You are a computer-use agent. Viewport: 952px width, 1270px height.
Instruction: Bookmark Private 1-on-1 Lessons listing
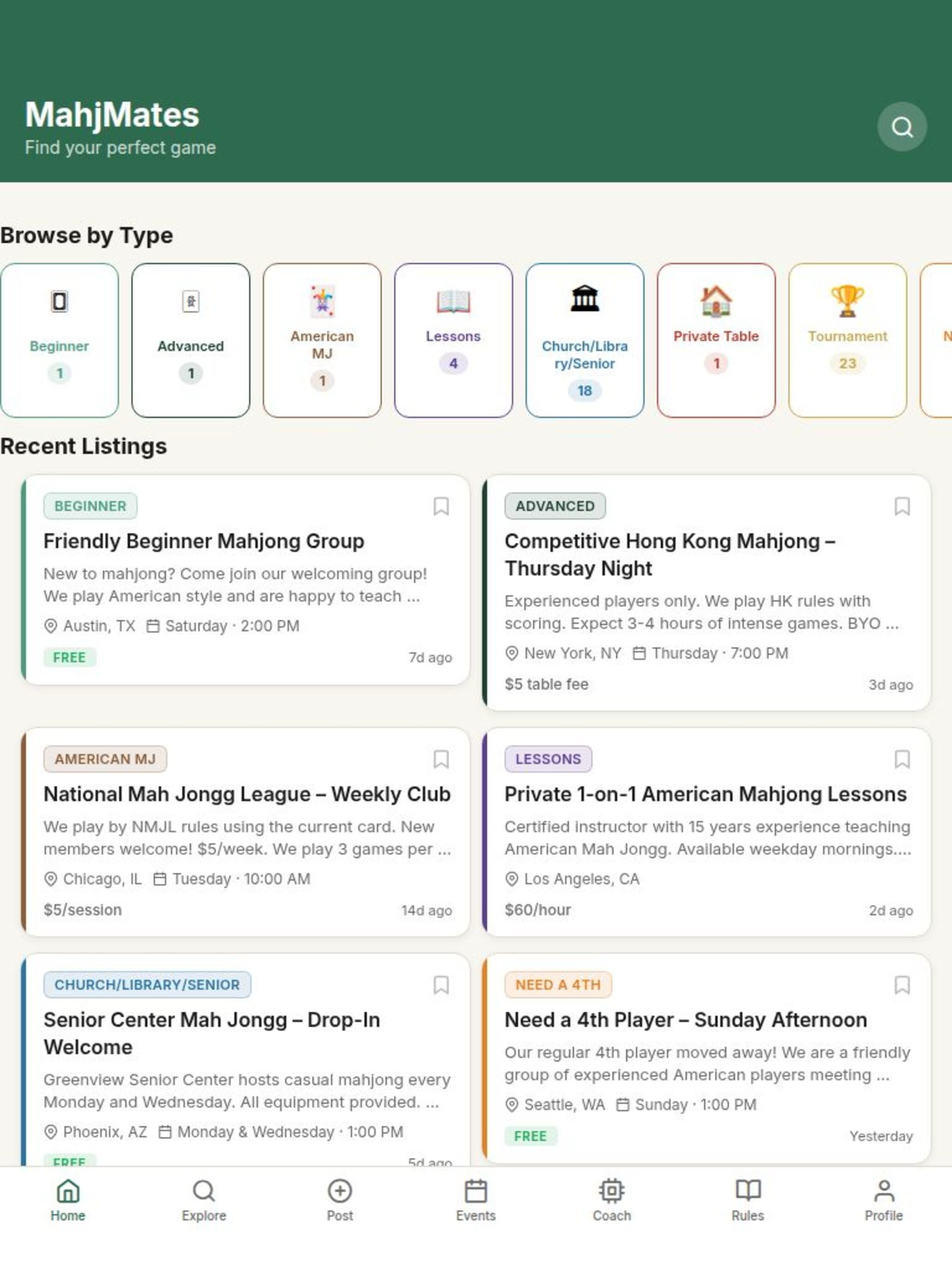(x=902, y=759)
